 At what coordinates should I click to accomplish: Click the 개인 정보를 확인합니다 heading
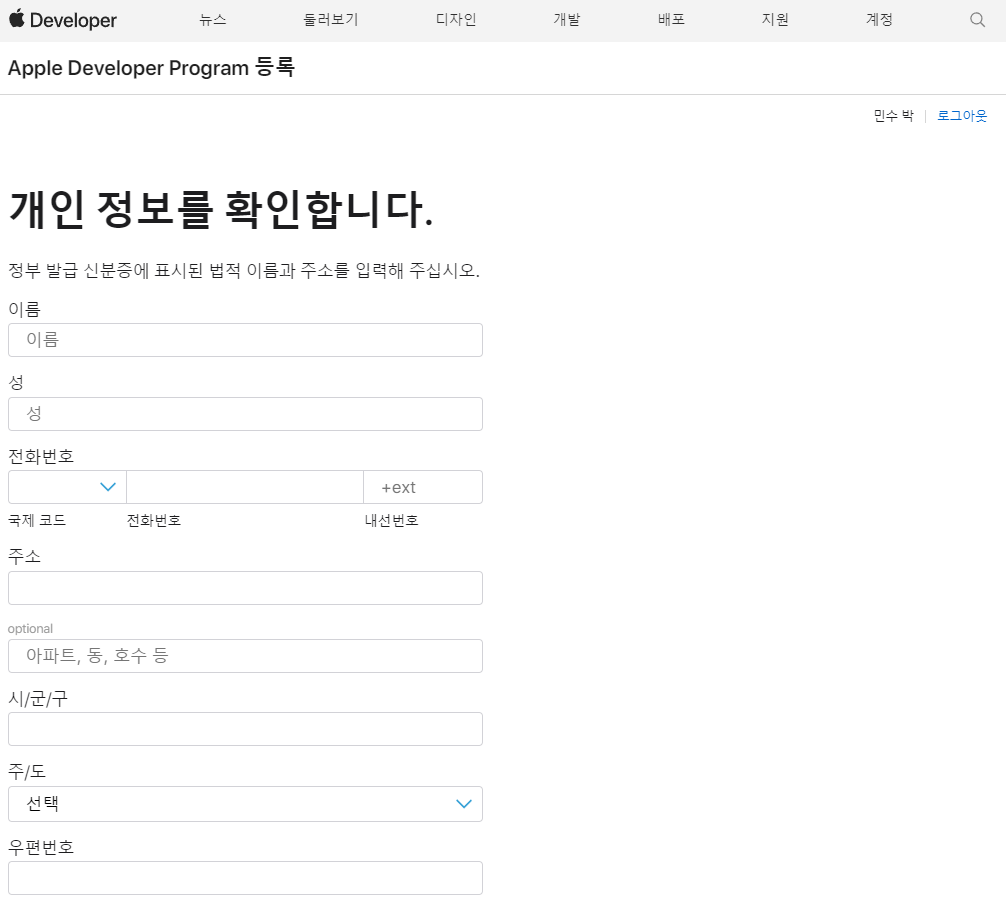coord(221,209)
